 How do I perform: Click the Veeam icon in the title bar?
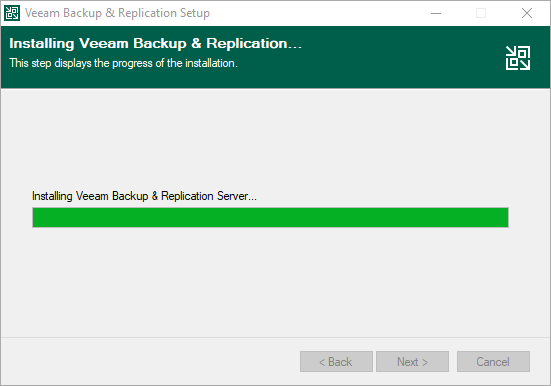pos(12,13)
